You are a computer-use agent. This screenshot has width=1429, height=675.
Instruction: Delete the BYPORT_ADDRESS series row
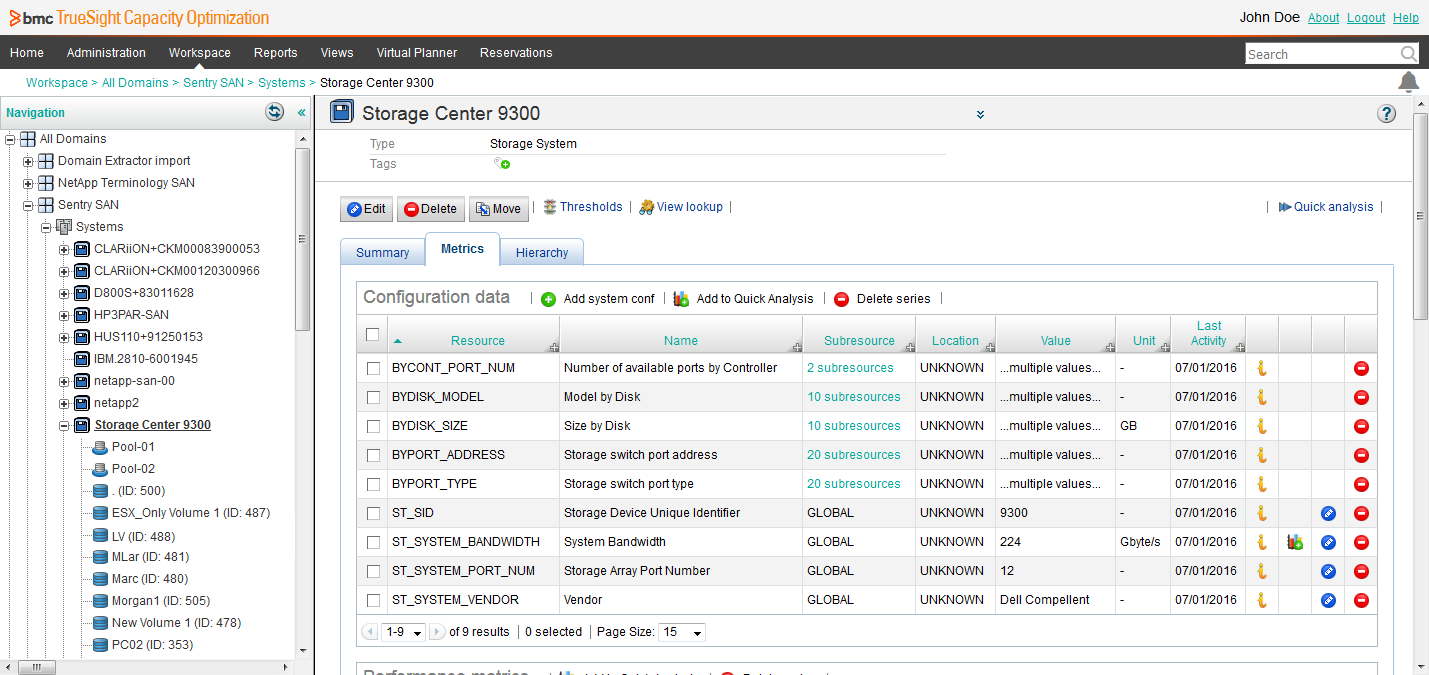1360,455
